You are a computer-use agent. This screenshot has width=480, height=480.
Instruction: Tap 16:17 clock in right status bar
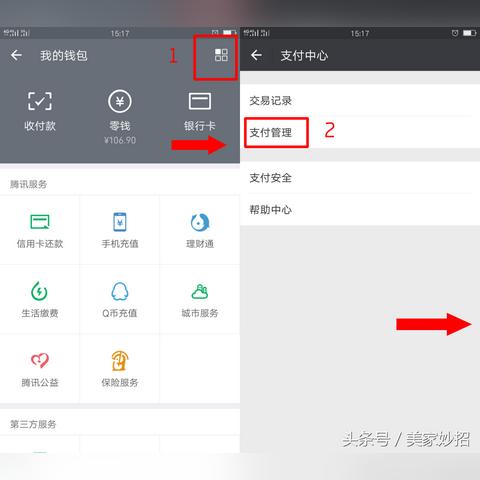[360, 33]
